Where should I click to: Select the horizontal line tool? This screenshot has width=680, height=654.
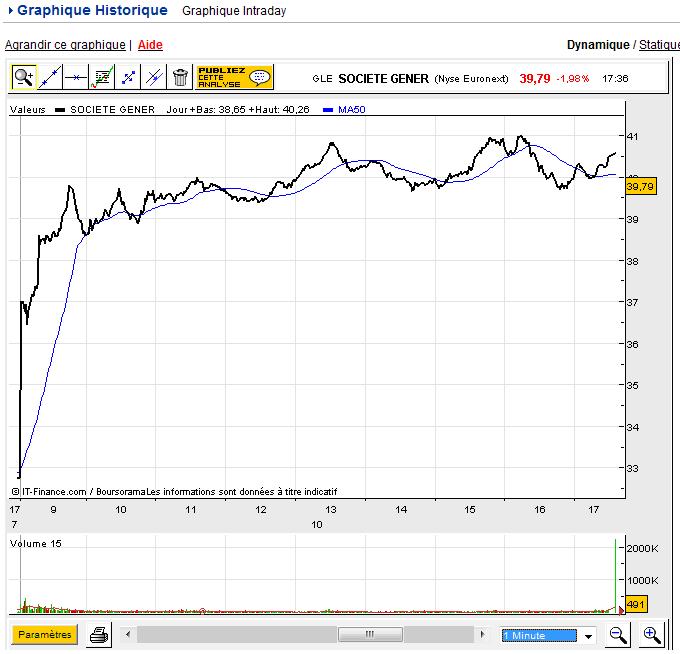76,78
